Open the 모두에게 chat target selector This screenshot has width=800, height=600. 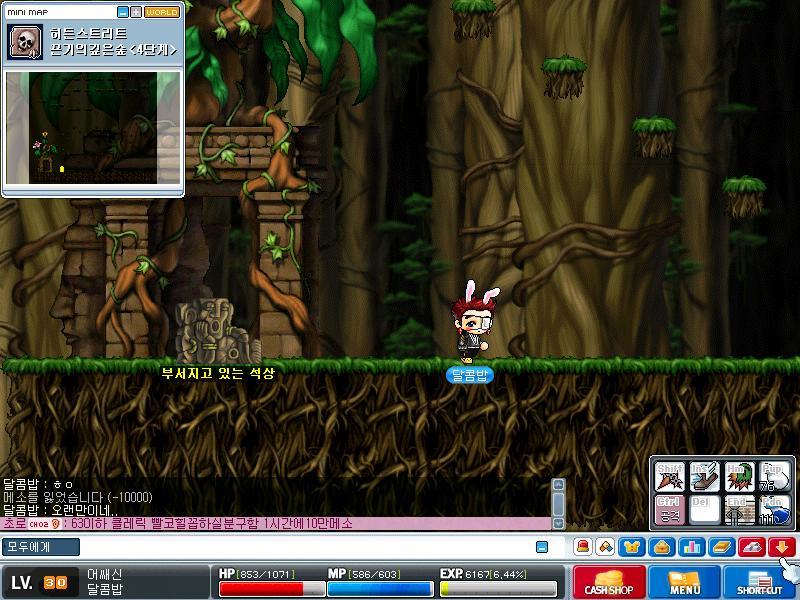[x=41, y=547]
